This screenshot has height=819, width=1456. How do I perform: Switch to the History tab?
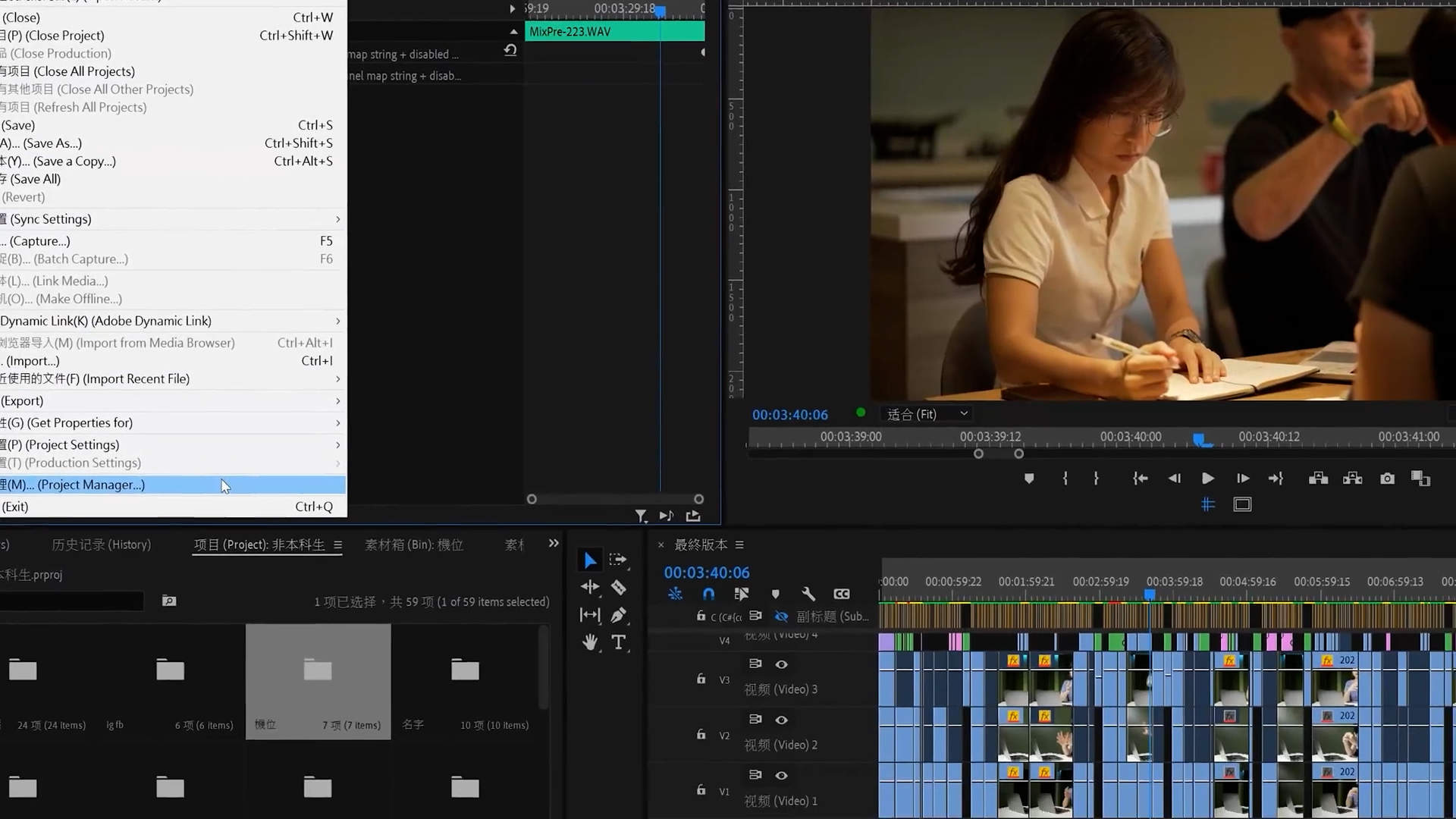point(101,544)
